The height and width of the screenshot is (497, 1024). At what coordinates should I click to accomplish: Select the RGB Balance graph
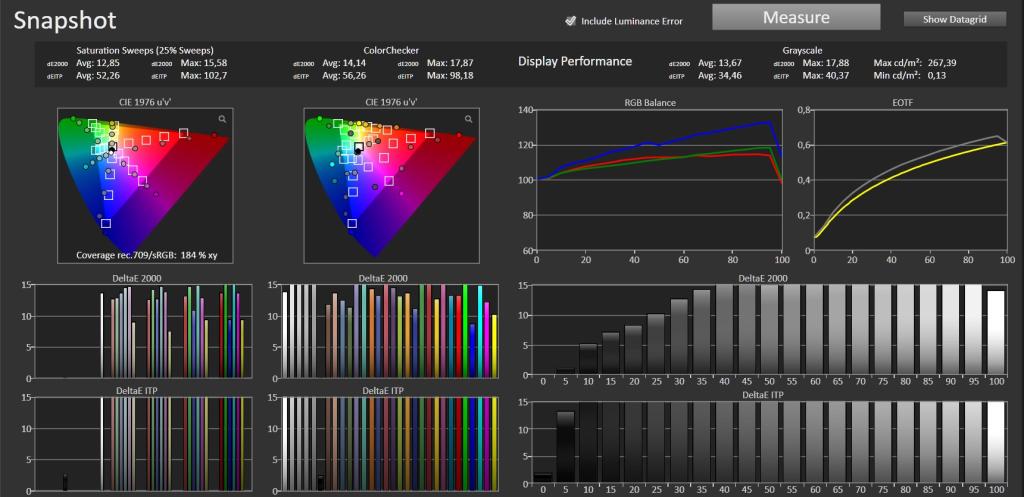point(658,176)
